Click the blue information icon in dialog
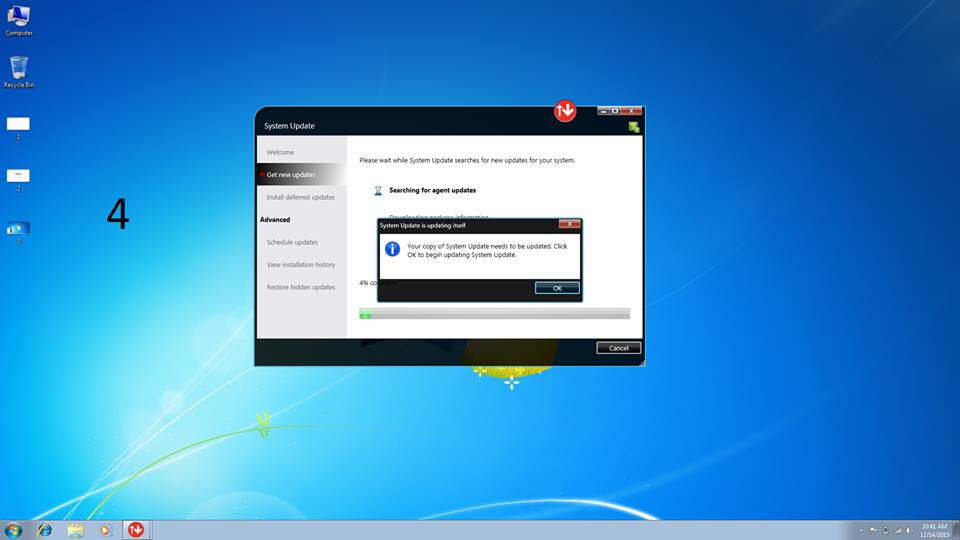Screen dimensions: 960x540 [392, 249]
